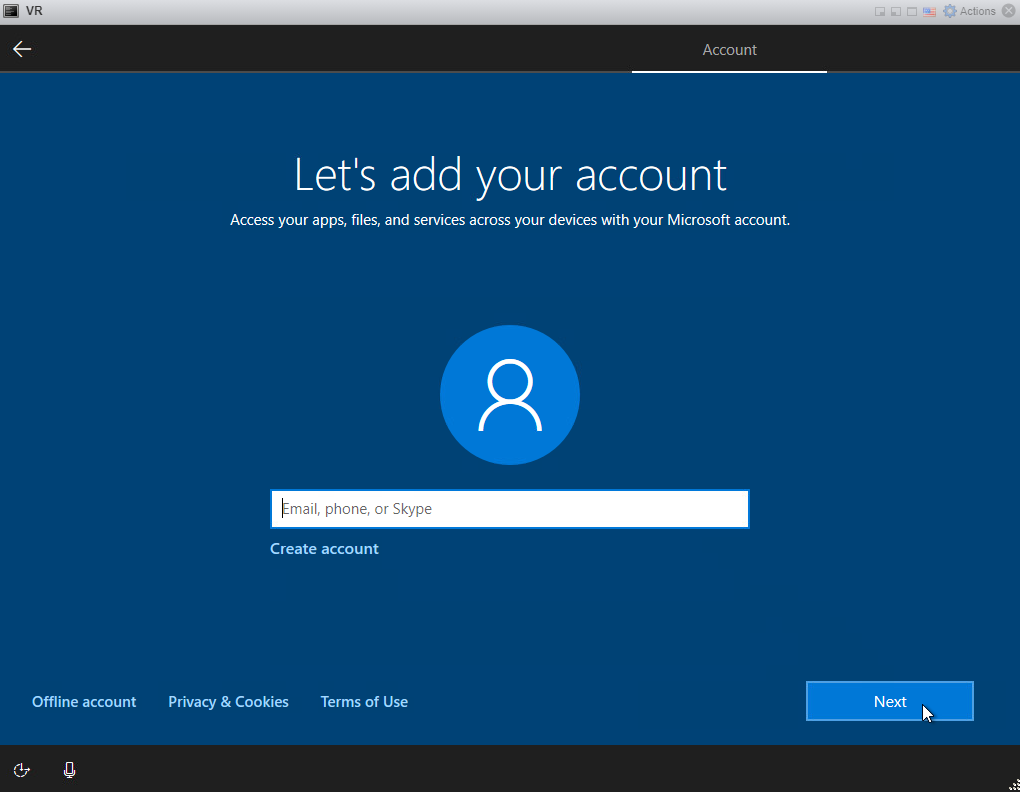
Task: Click the resize grip at window corner
Action: point(1013,785)
